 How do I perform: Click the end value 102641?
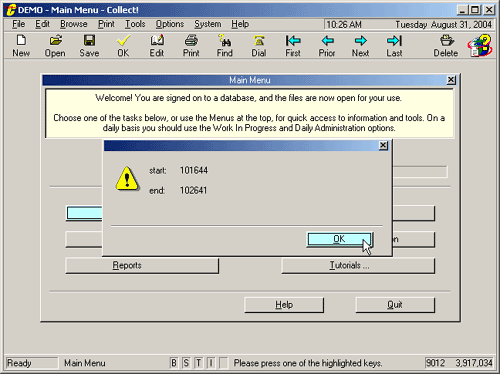coord(193,190)
